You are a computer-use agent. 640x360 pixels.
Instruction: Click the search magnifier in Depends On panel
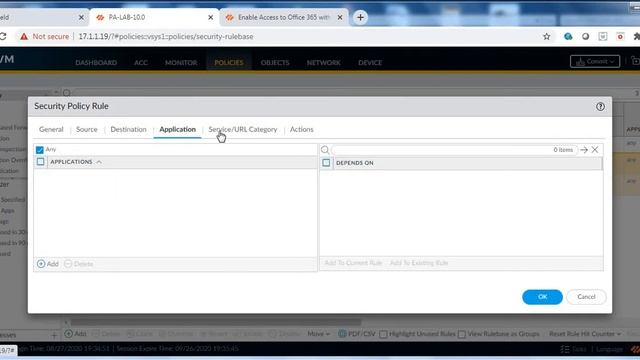point(325,150)
